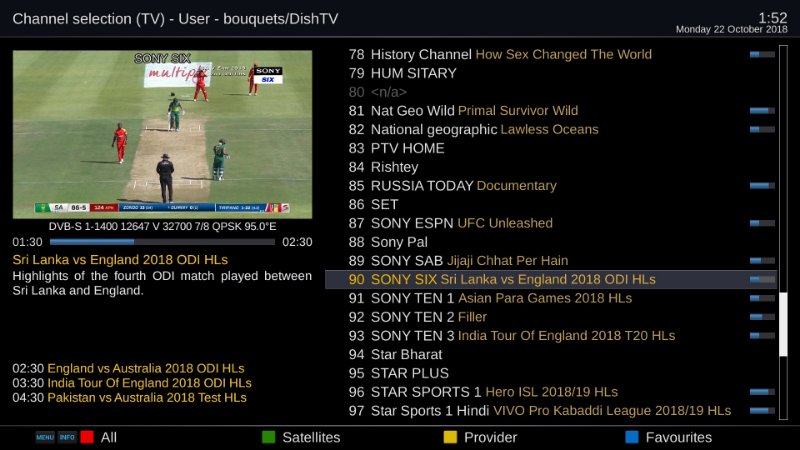Select the yellow Provider button
800x450 pixels.
[x=450, y=437]
